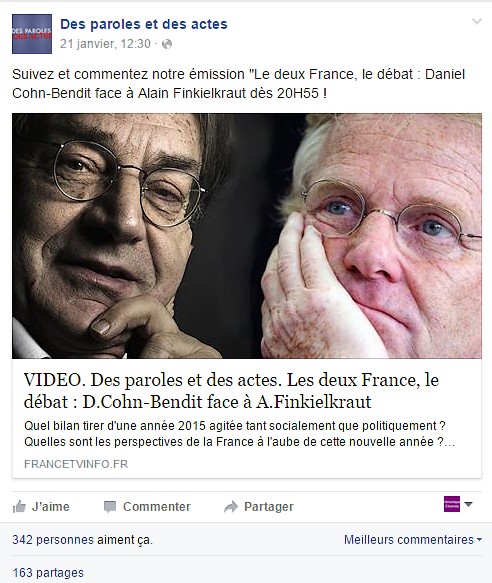Open the VIDEO. Des paroles et des actes headline
The height and width of the screenshot is (583, 492).
[231, 391]
